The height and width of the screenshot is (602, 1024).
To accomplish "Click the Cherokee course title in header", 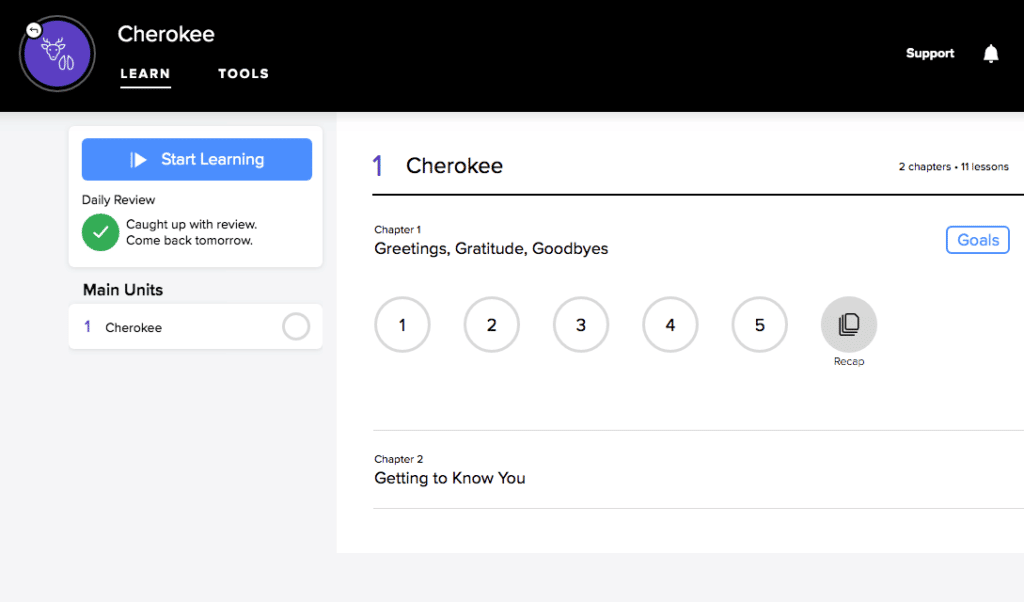I will (x=166, y=34).
